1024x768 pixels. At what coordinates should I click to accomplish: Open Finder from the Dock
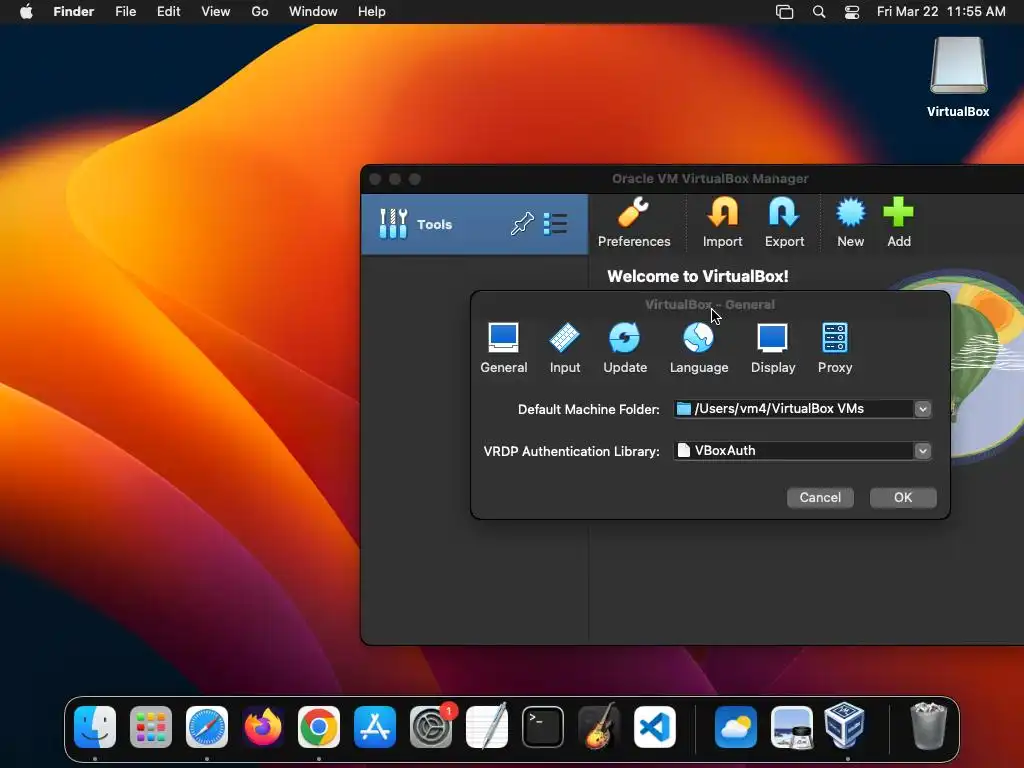(x=95, y=727)
